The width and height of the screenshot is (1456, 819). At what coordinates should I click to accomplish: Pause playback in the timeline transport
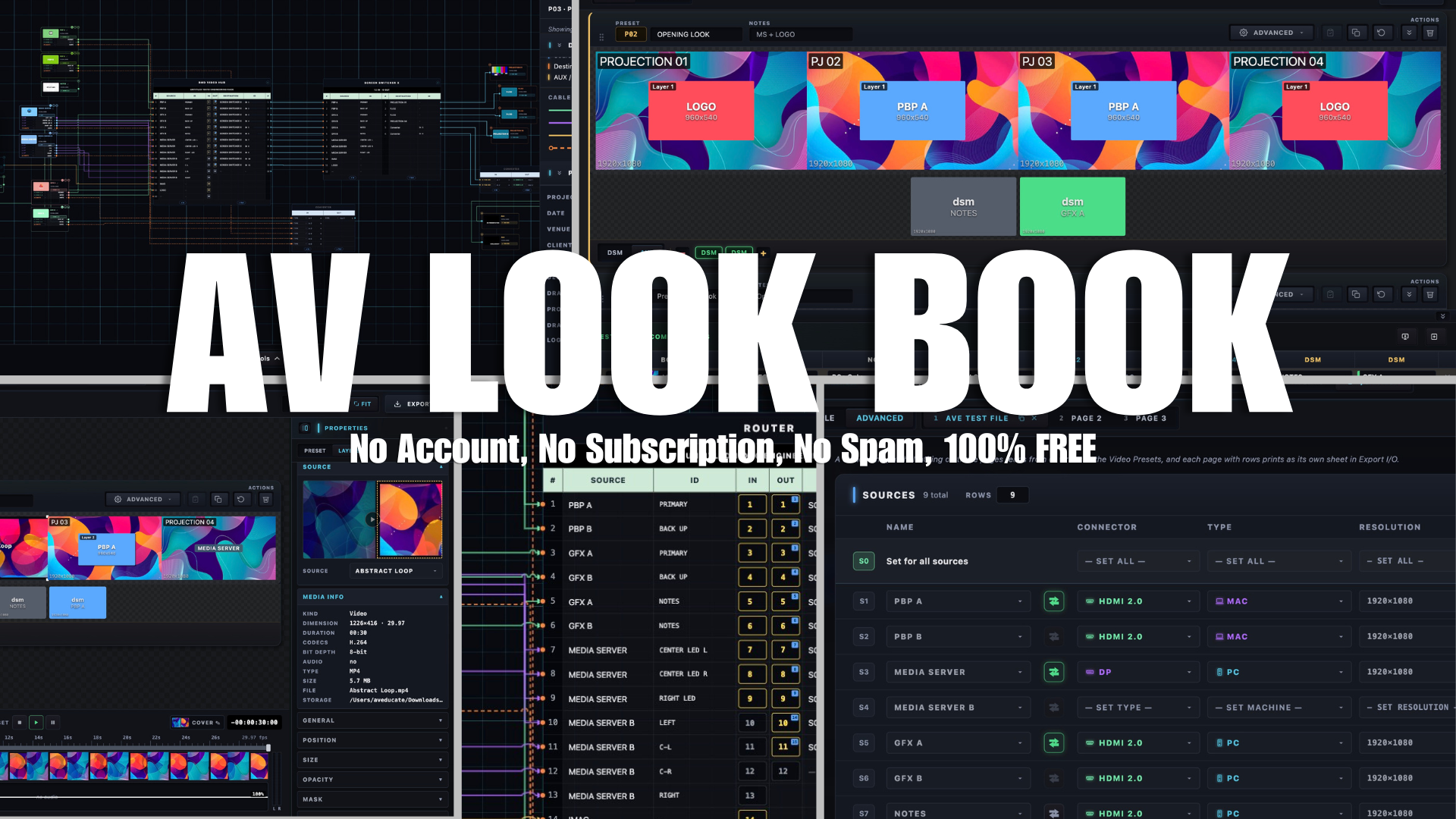52,723
